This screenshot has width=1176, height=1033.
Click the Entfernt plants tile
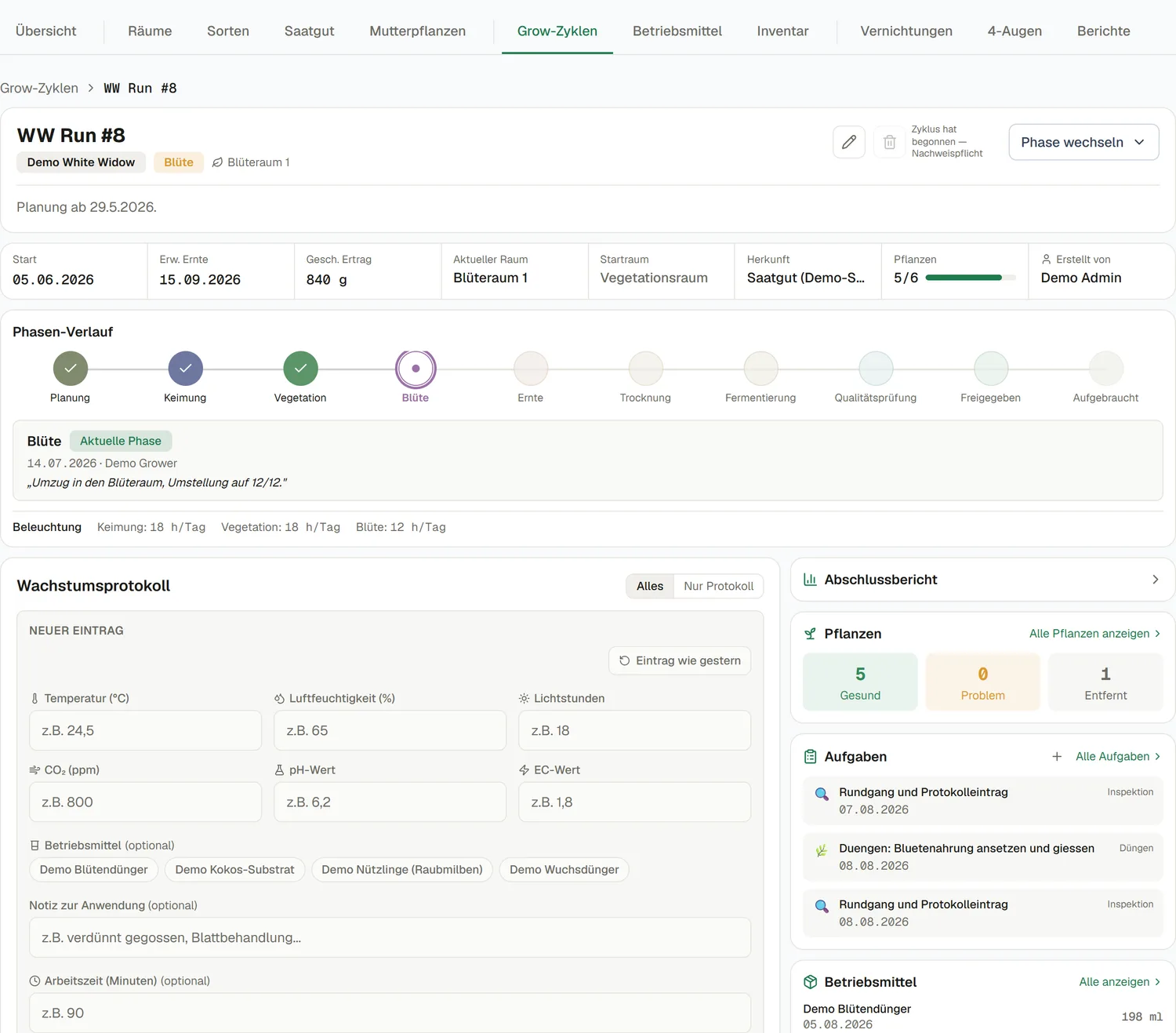tap(1105, 682)
